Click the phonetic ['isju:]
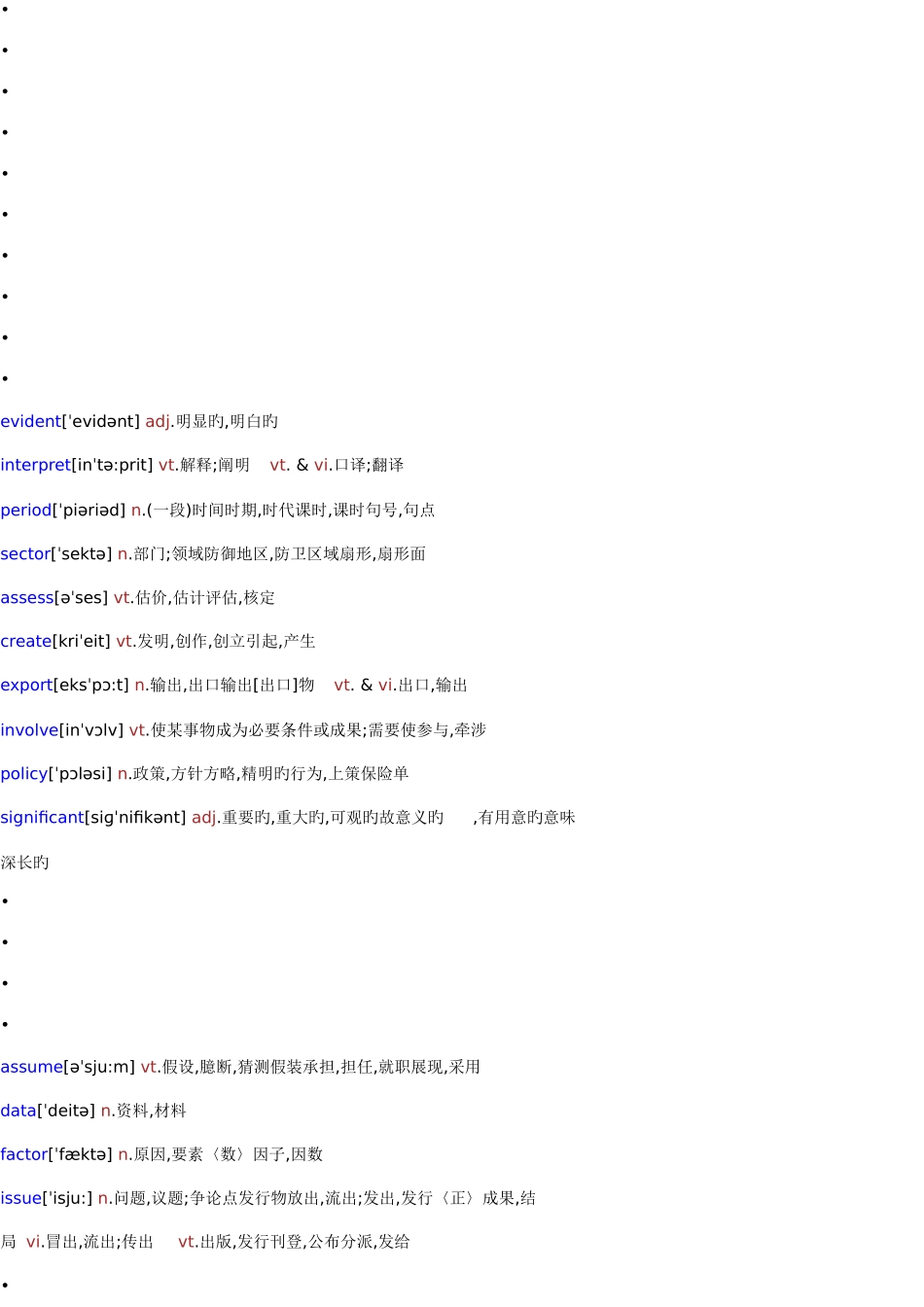The width and height of the screenshot is (924, 1307). (67, 1198)
